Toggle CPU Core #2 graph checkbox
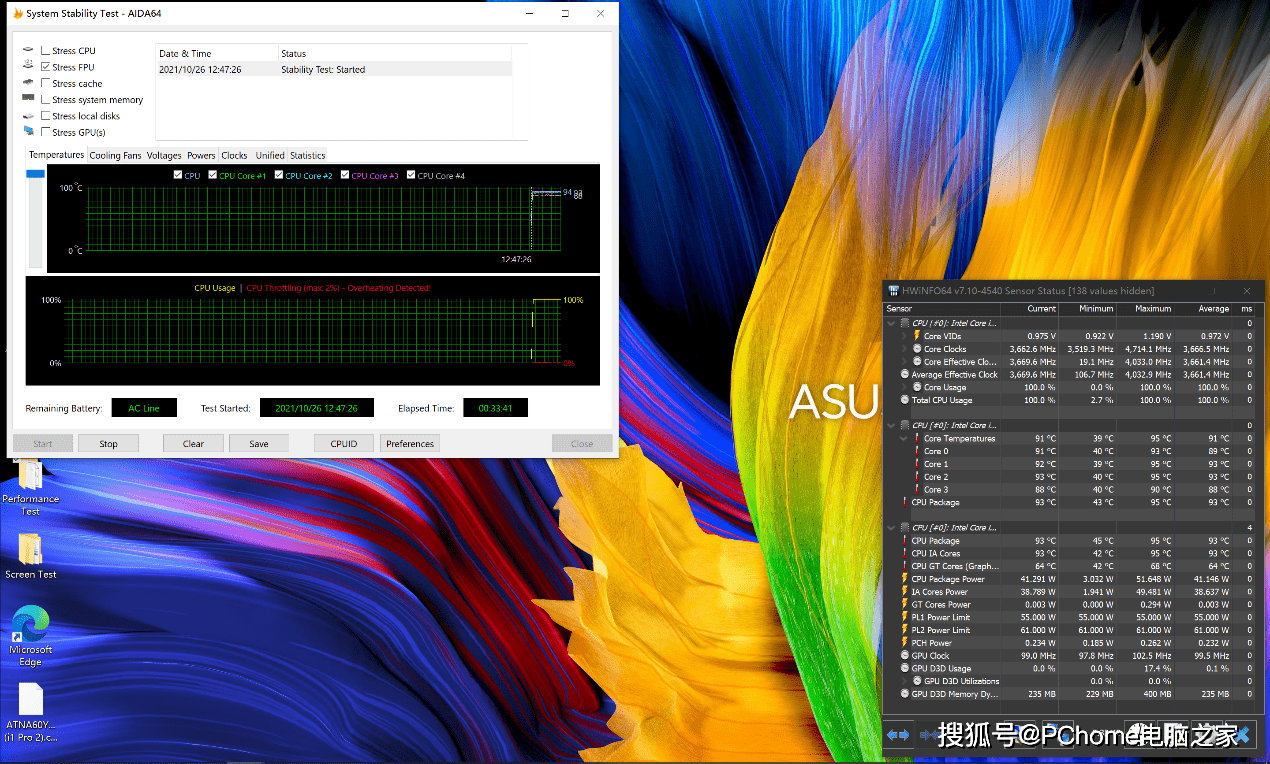The width and height of the screenshot is (1270, 764). point(279,175)
